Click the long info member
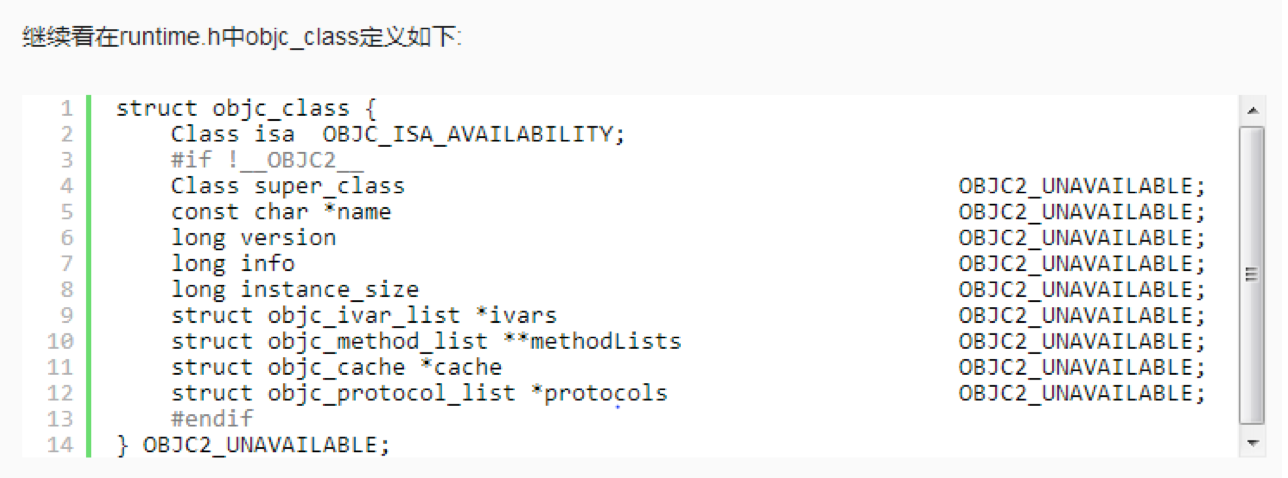The width and height of the screenshot is (1288, 478). pyautogui.click(x=233, y=264)
